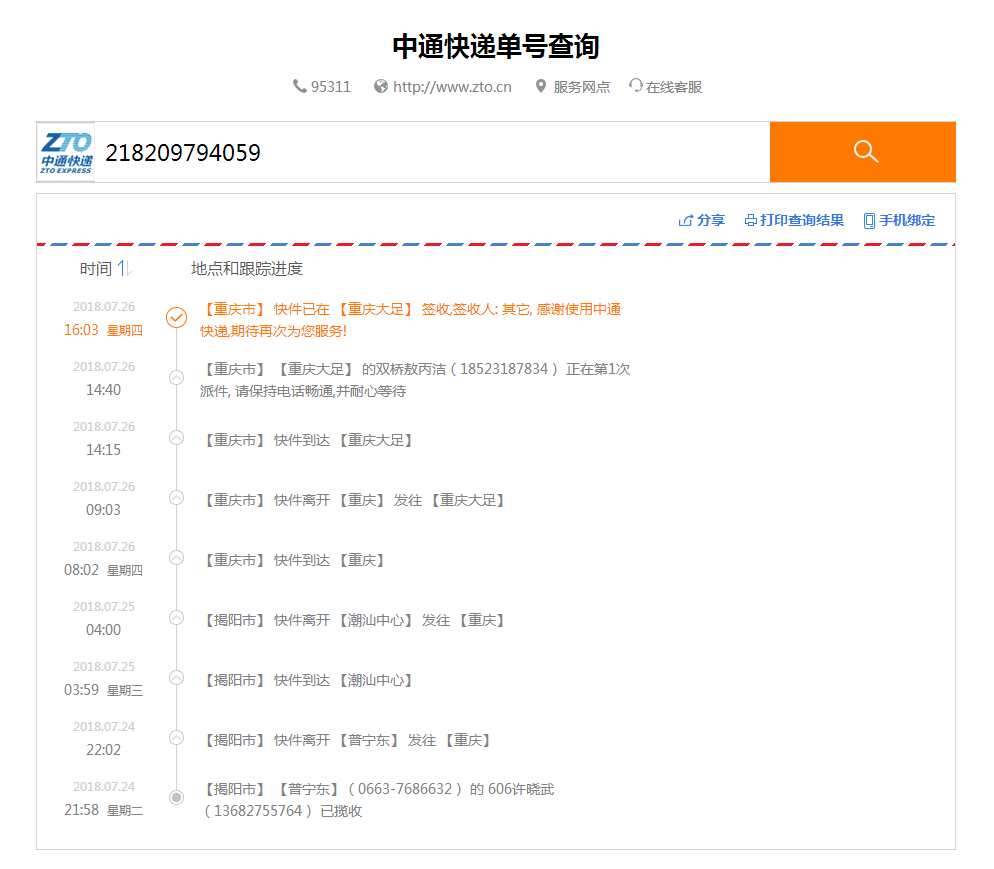Click the timeline marker for 14:15 entry
The image size is (994, 869).
click(x=177, y=438)
